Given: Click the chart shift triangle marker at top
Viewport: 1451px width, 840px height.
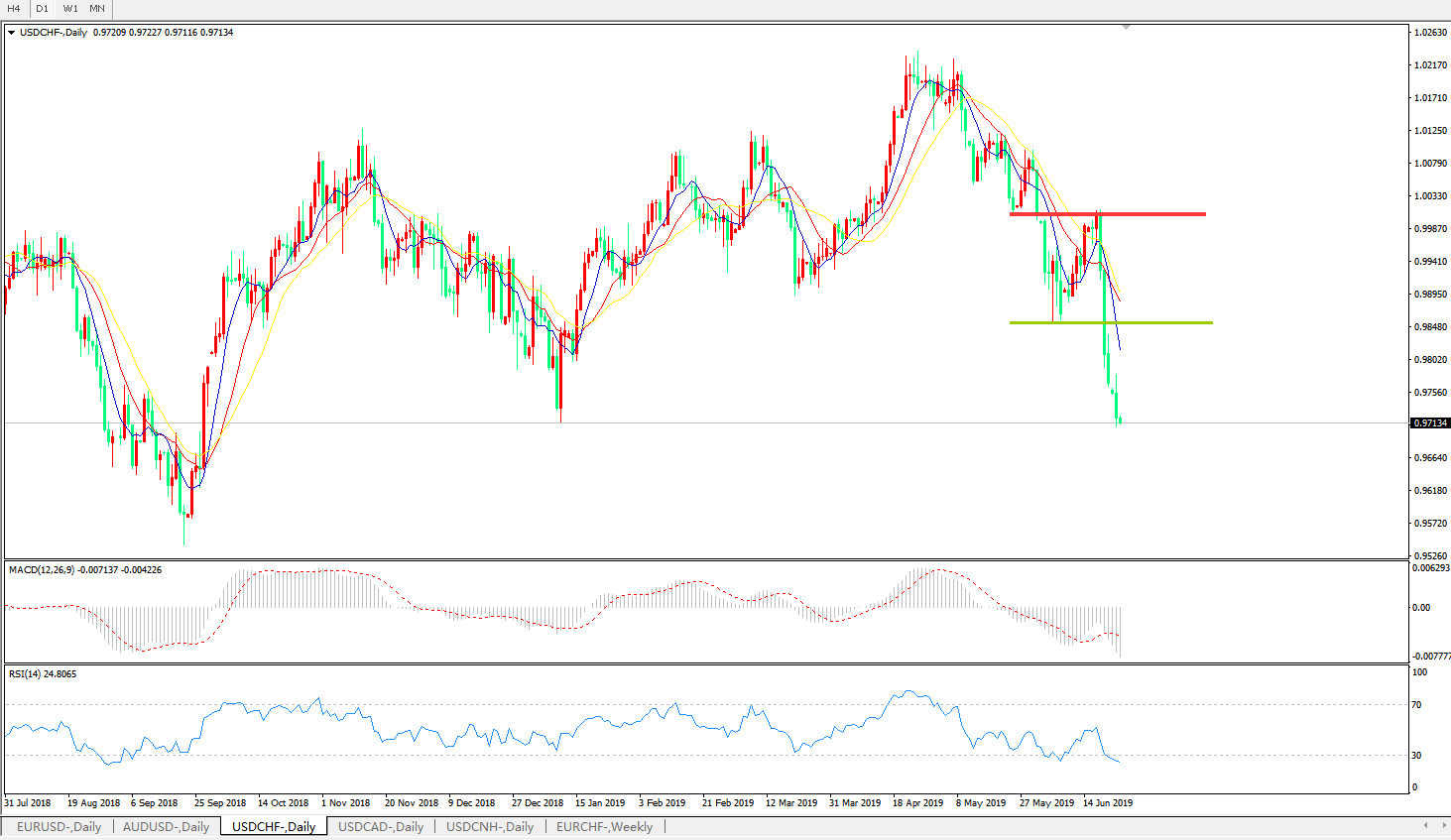Looking at the screenshot, I should tap(1126, 27).
